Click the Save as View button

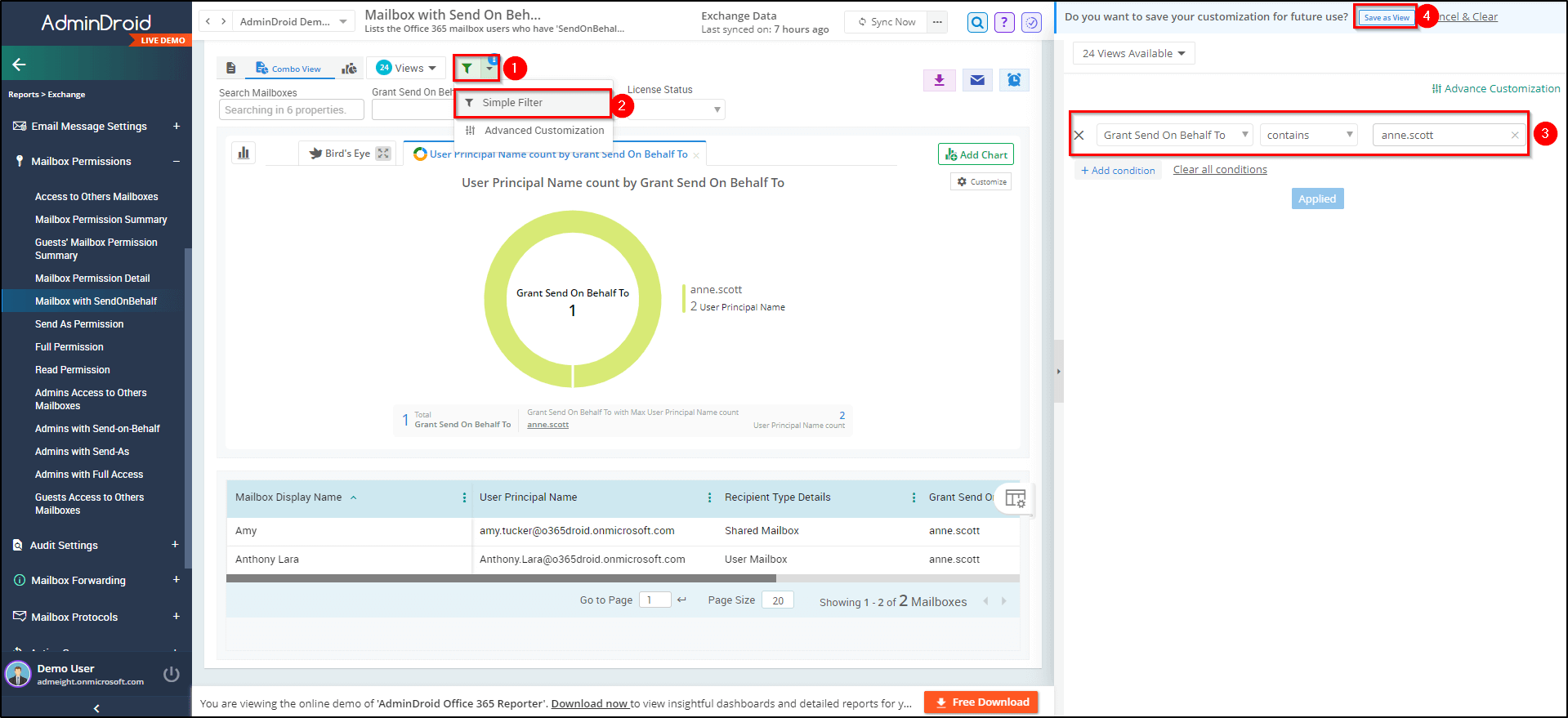click(x=1386, y=17)
